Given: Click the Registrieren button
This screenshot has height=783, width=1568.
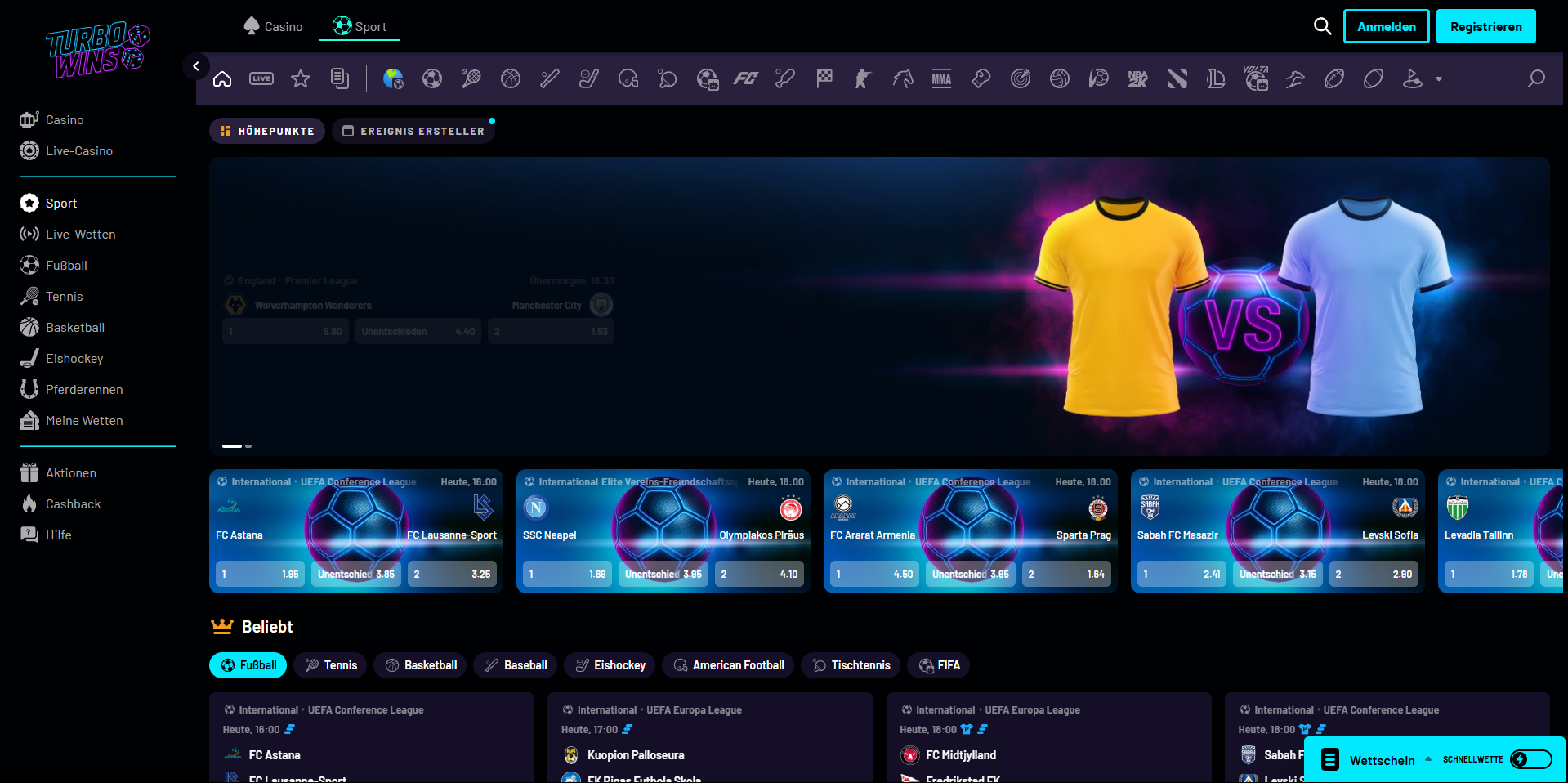Looking at the screenshot, I should pyautogui.click(x=1485, y=26).
